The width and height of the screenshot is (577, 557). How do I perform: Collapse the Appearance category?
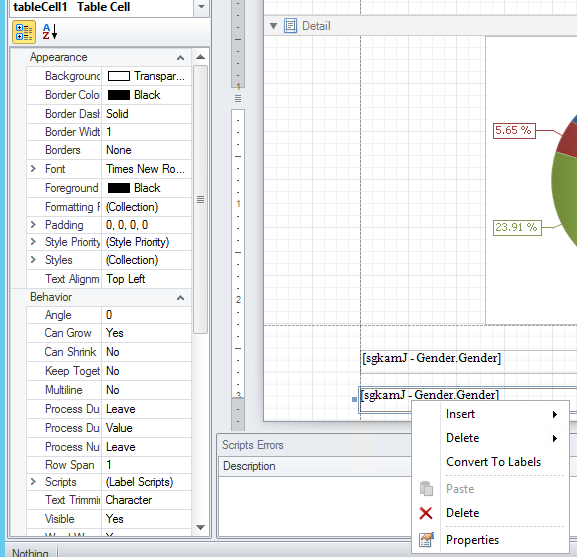(180, 58)
